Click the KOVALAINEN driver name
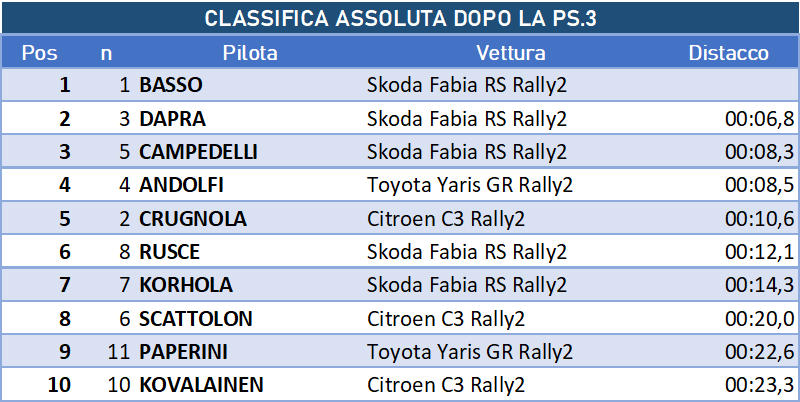 (203, 385)
